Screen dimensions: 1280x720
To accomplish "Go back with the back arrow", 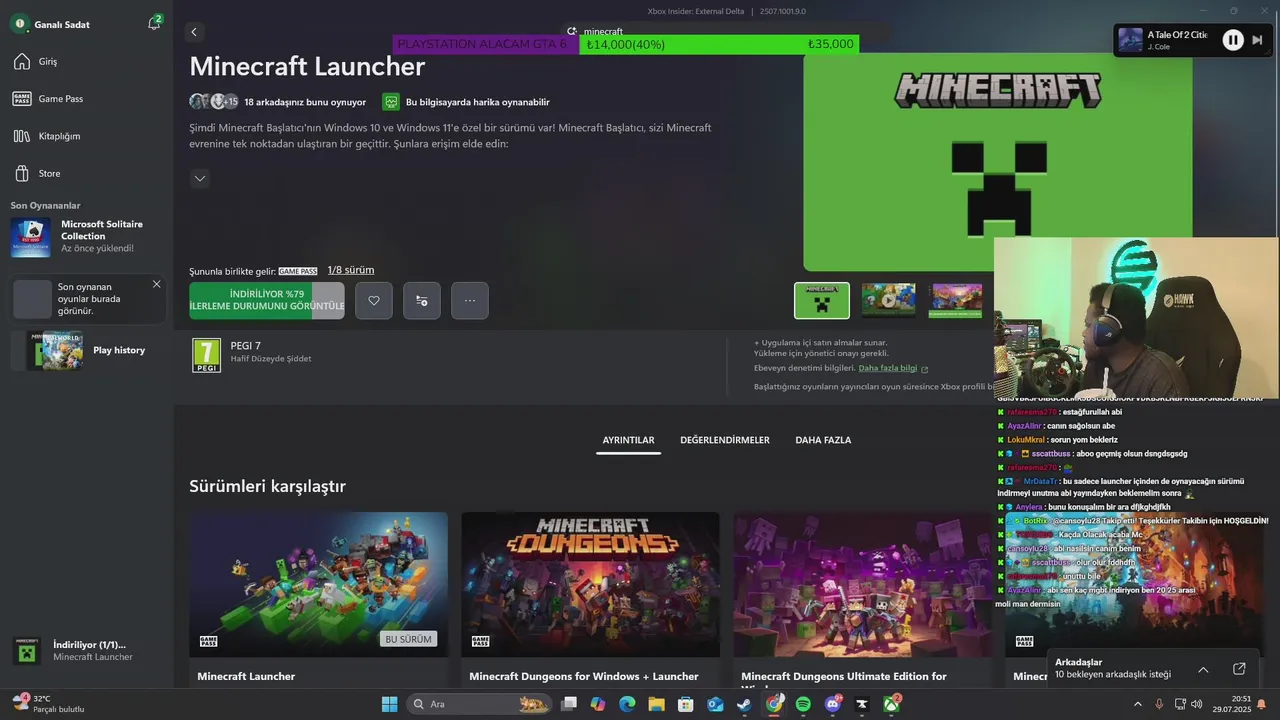I will pos(194,32).
